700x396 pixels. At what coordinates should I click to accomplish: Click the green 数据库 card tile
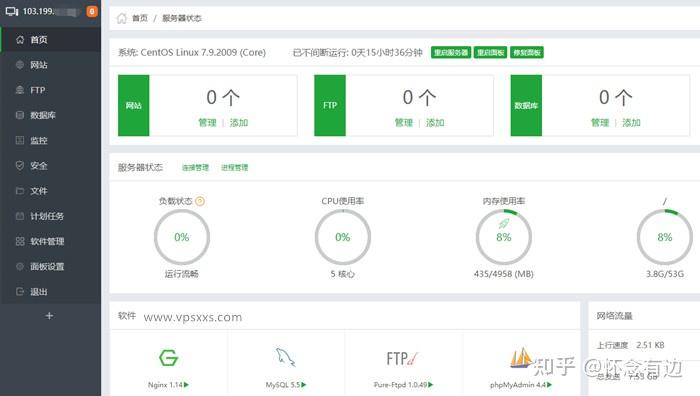pos(526,105)
